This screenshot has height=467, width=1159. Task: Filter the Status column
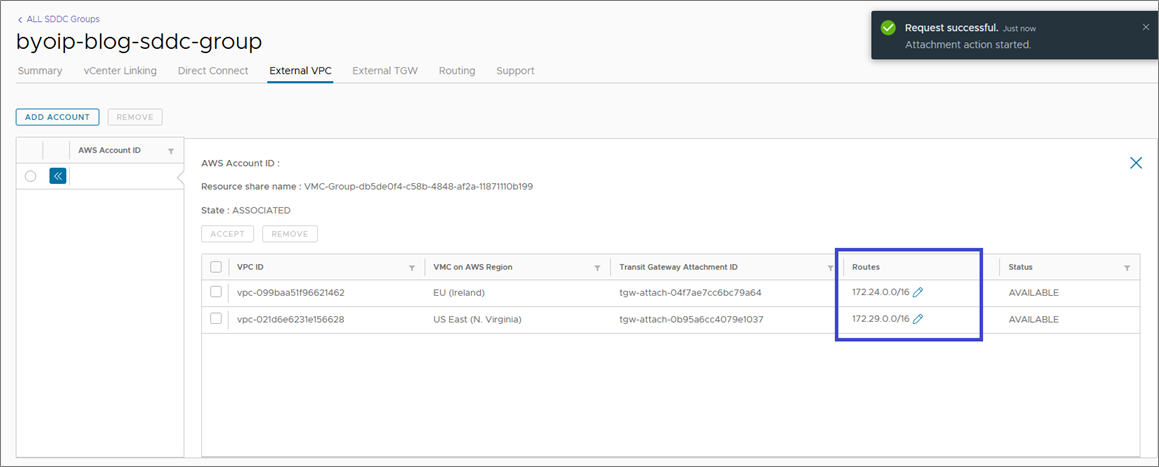click(1127, 267)
